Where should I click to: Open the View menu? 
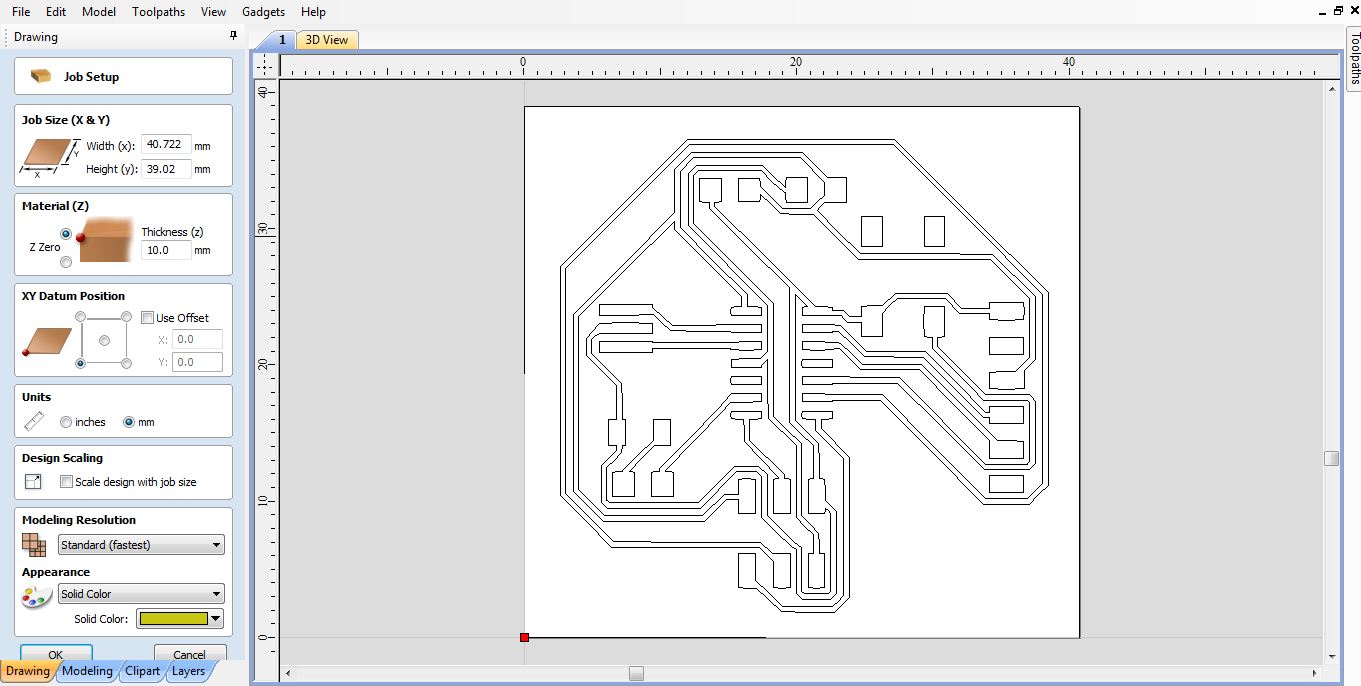coord(213,11)
